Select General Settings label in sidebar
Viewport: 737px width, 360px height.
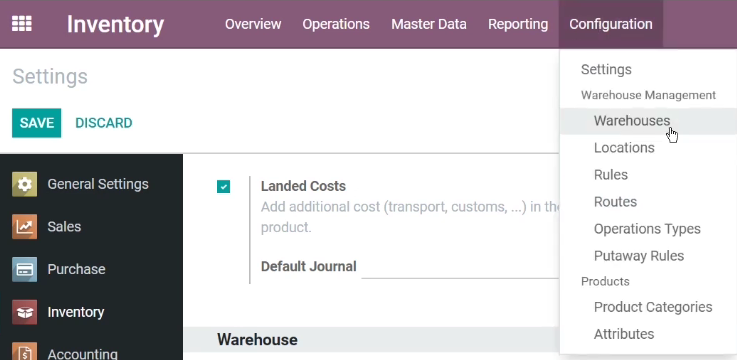[x=98, y=184]
